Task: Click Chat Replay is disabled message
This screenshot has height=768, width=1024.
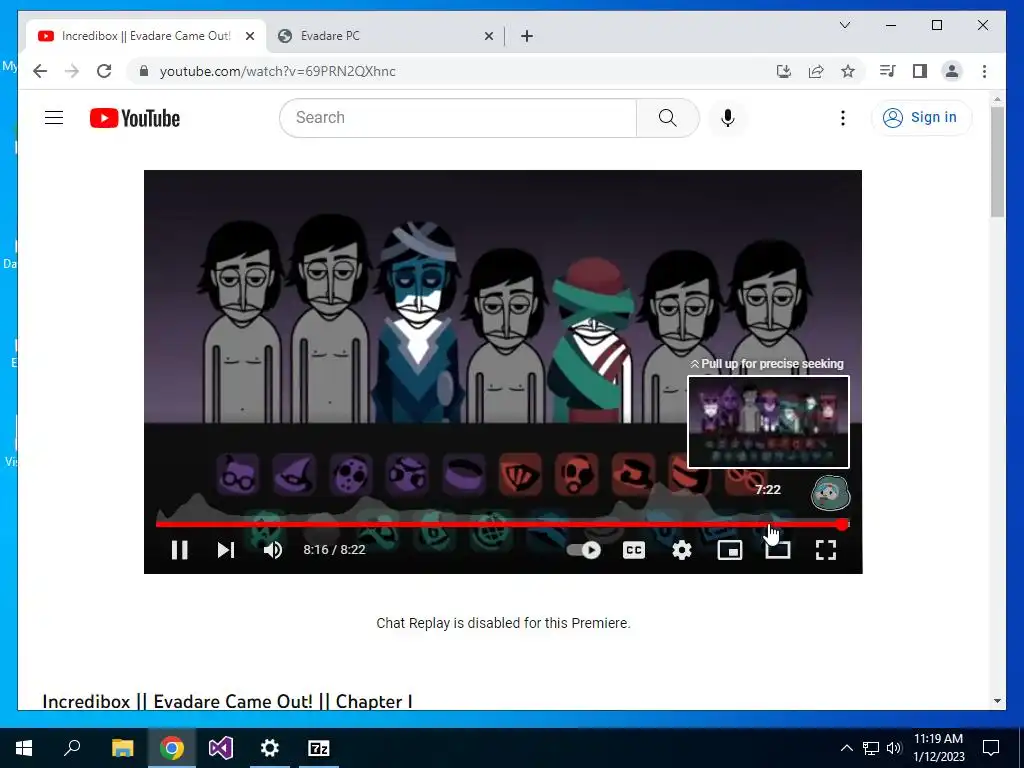Action: click(x=503, y=623)
